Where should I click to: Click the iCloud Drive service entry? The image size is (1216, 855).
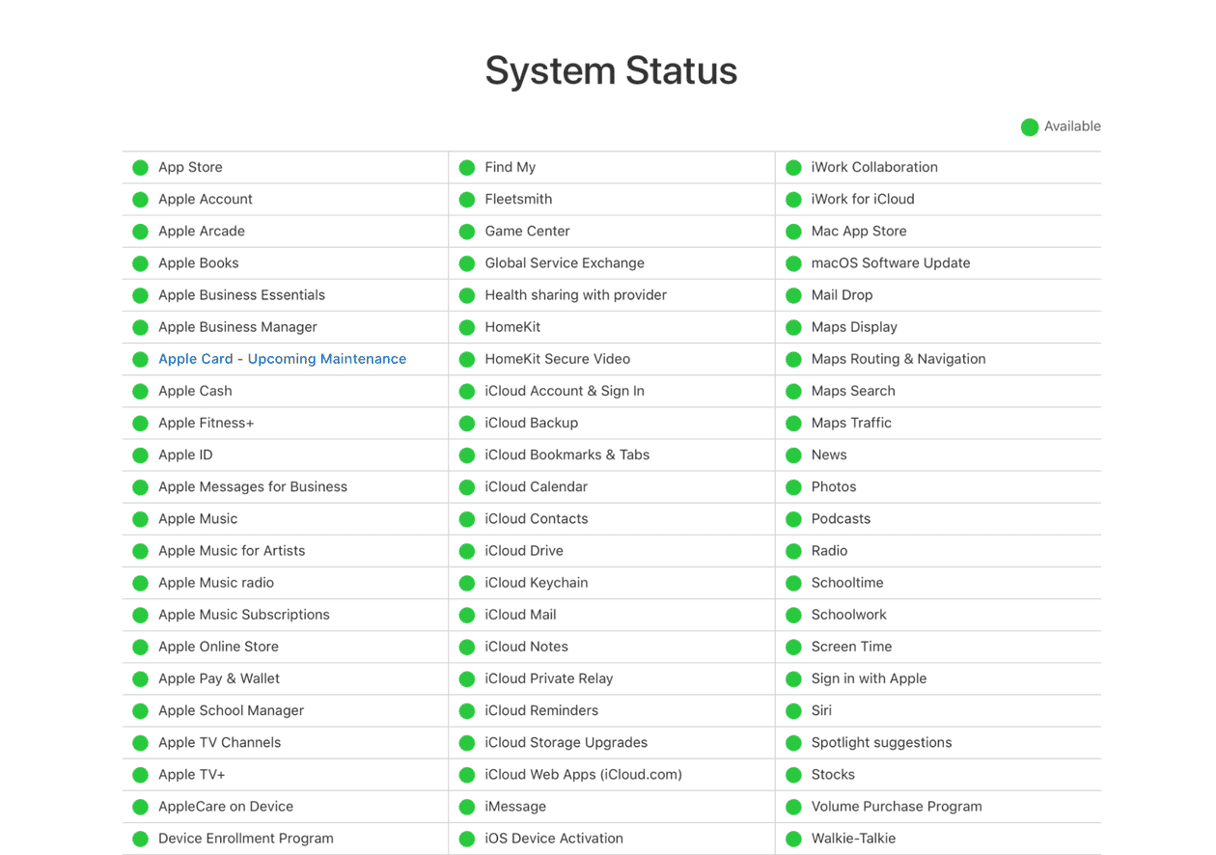coord(524,551)
